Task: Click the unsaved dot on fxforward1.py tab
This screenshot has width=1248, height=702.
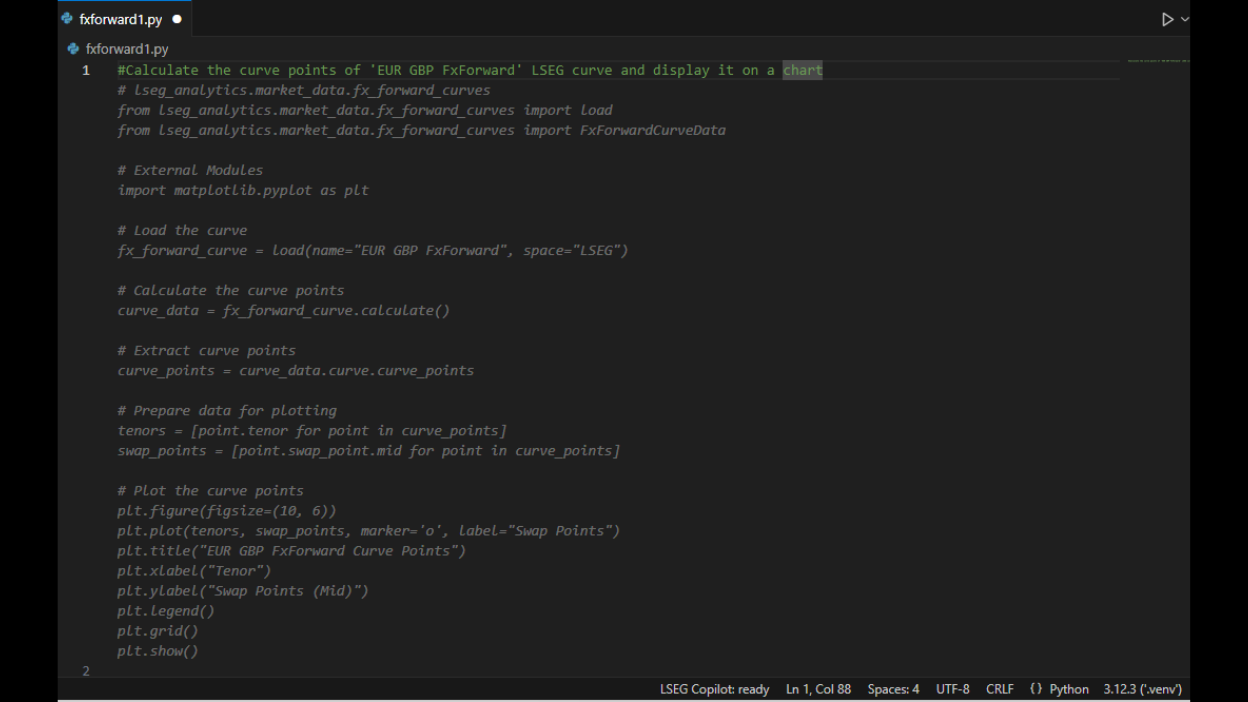Action: click(177, 19)
